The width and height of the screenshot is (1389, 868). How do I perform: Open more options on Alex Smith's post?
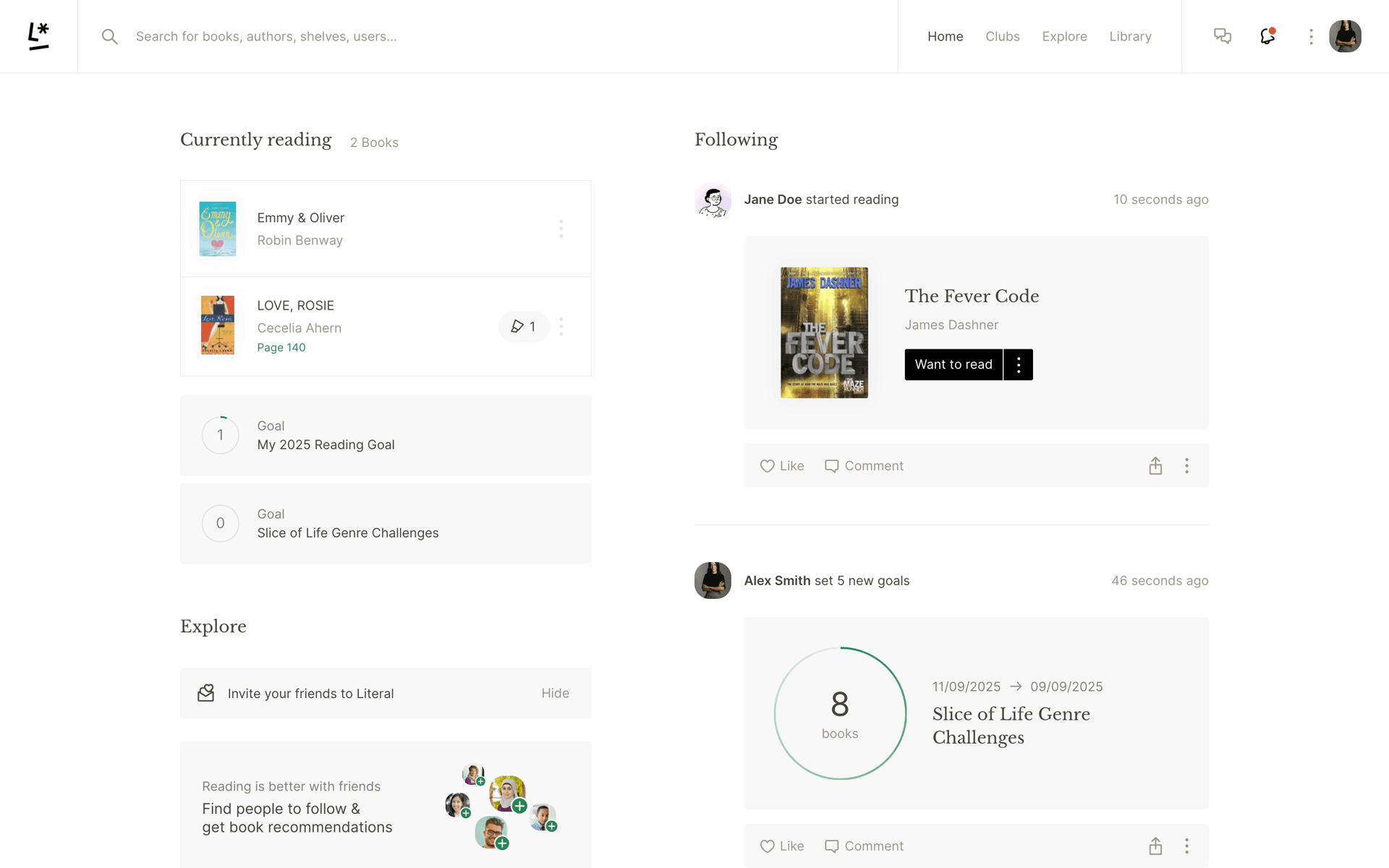coord(1186,846)
